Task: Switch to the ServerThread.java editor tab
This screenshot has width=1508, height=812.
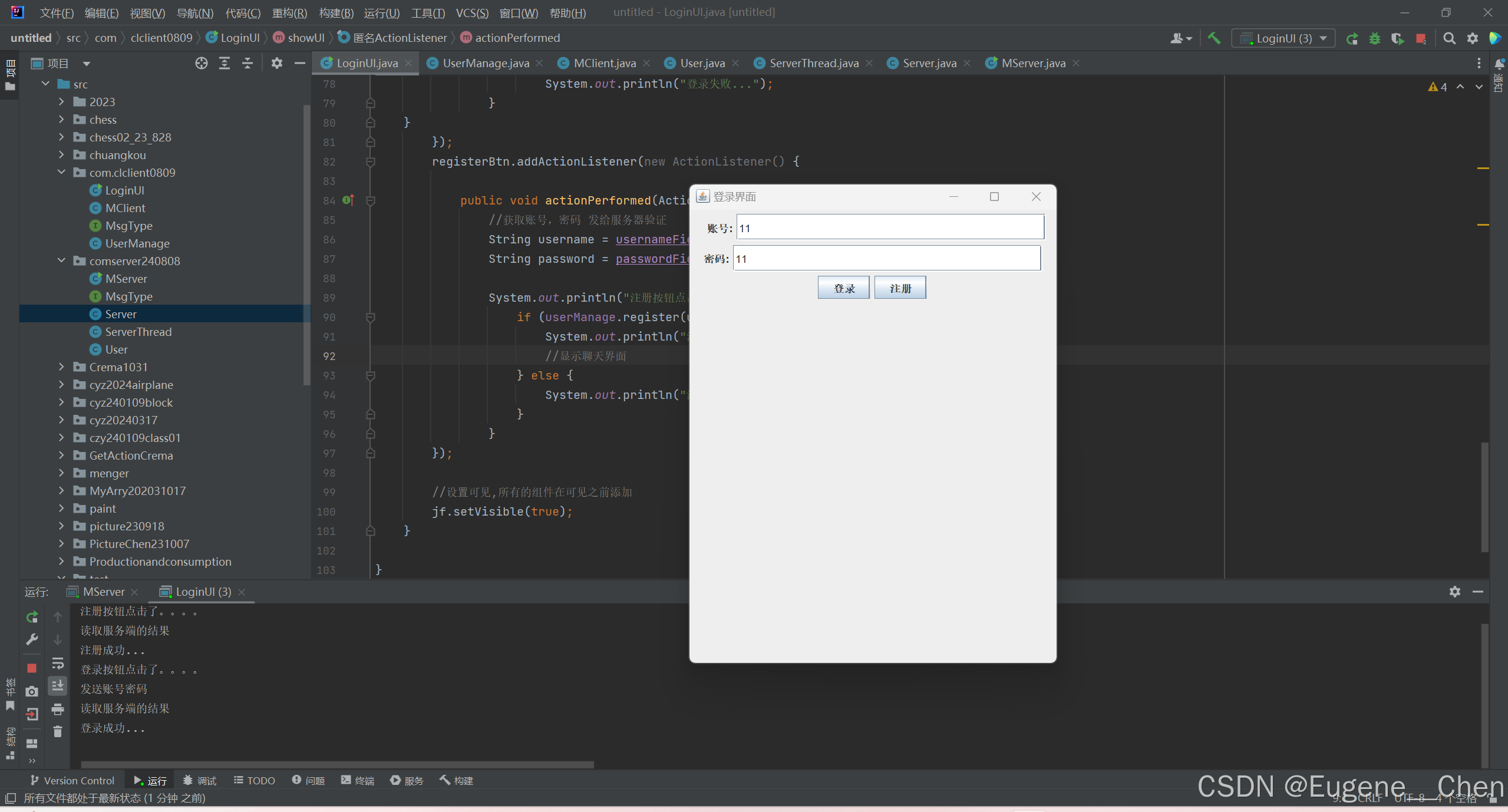Action: [x=813, y=63]
